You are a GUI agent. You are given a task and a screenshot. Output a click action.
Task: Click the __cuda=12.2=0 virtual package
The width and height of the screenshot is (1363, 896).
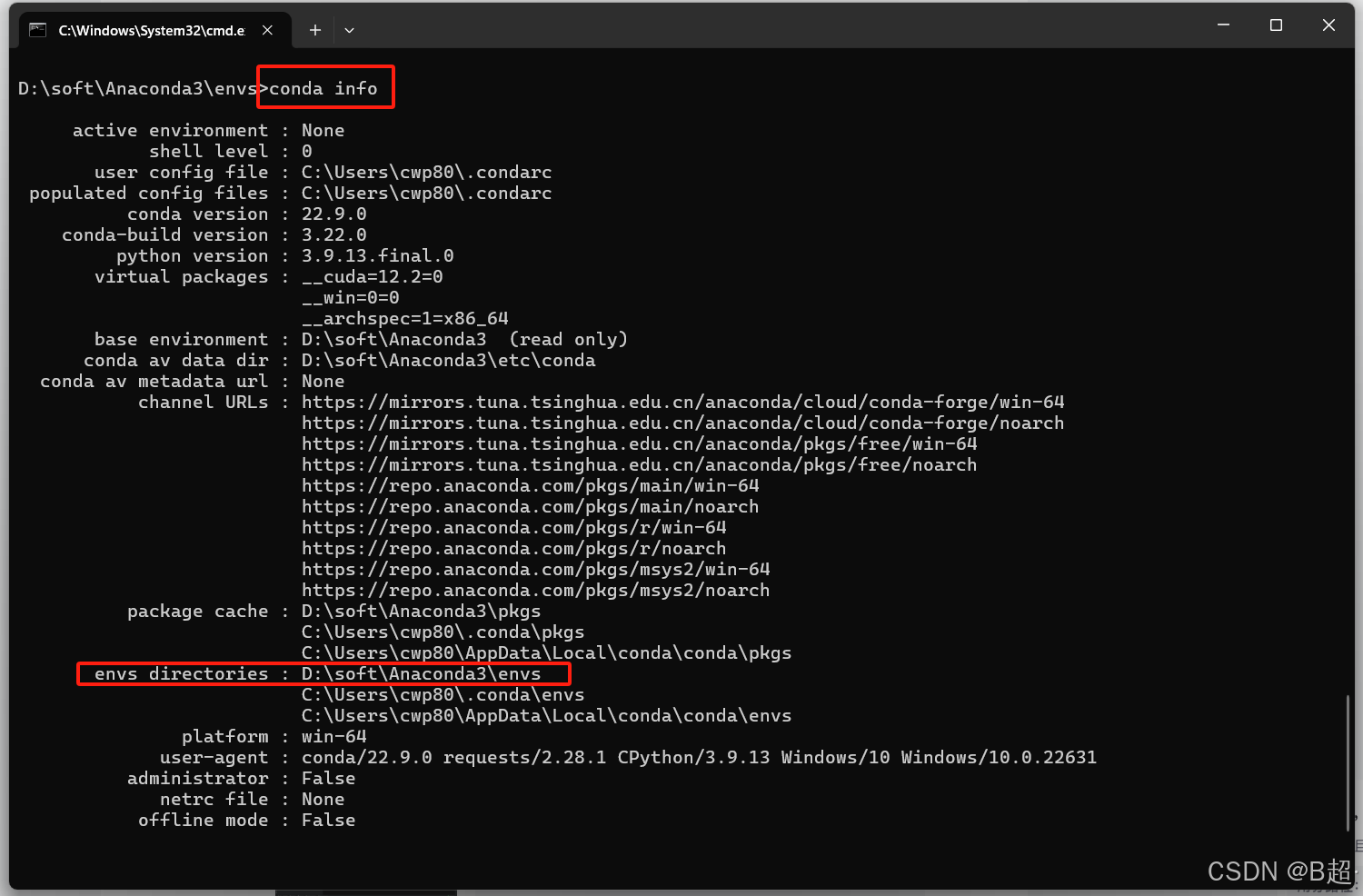[x=373, y=276]
